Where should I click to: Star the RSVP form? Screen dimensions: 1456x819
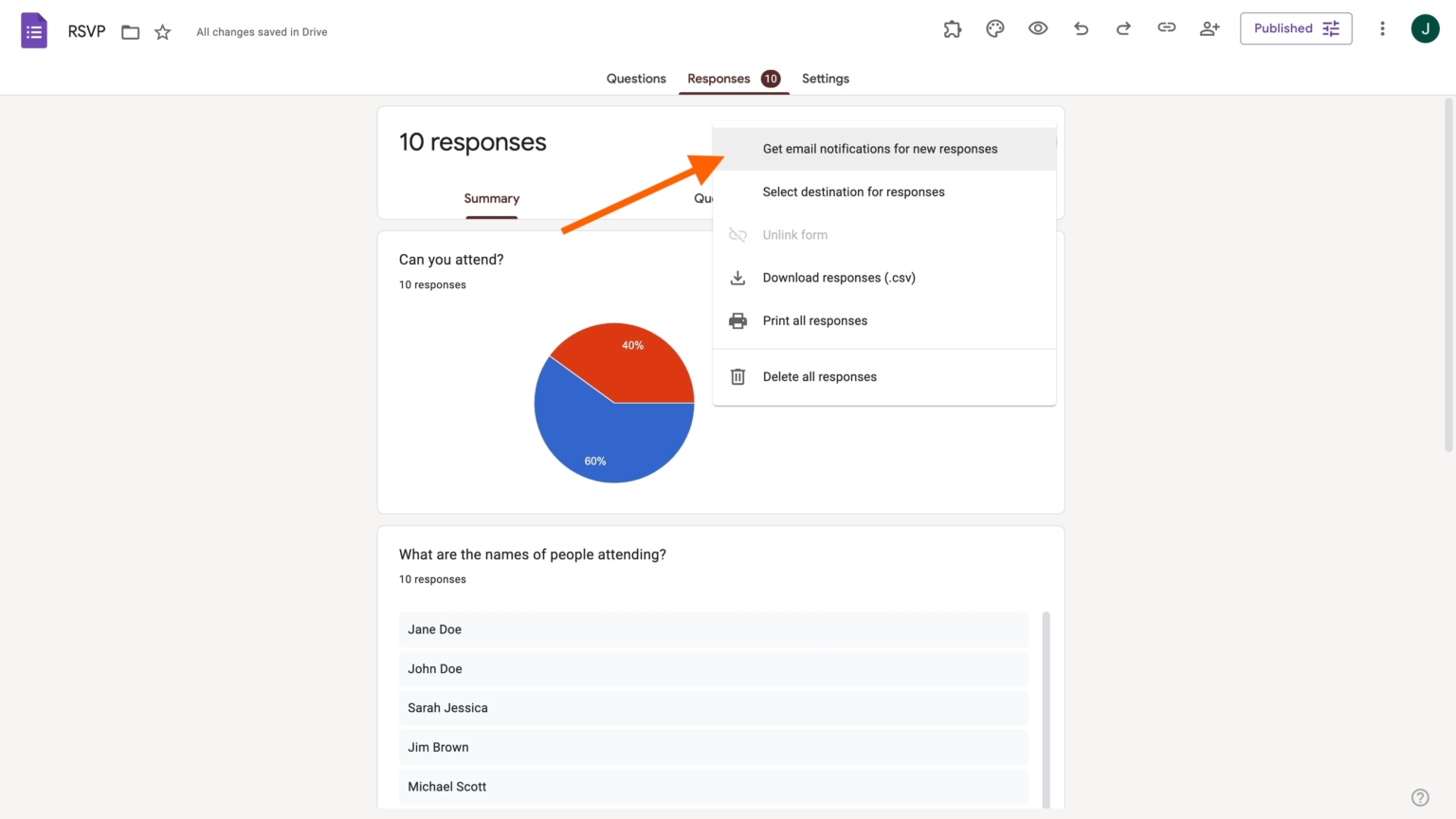click(x=162, y=31)
